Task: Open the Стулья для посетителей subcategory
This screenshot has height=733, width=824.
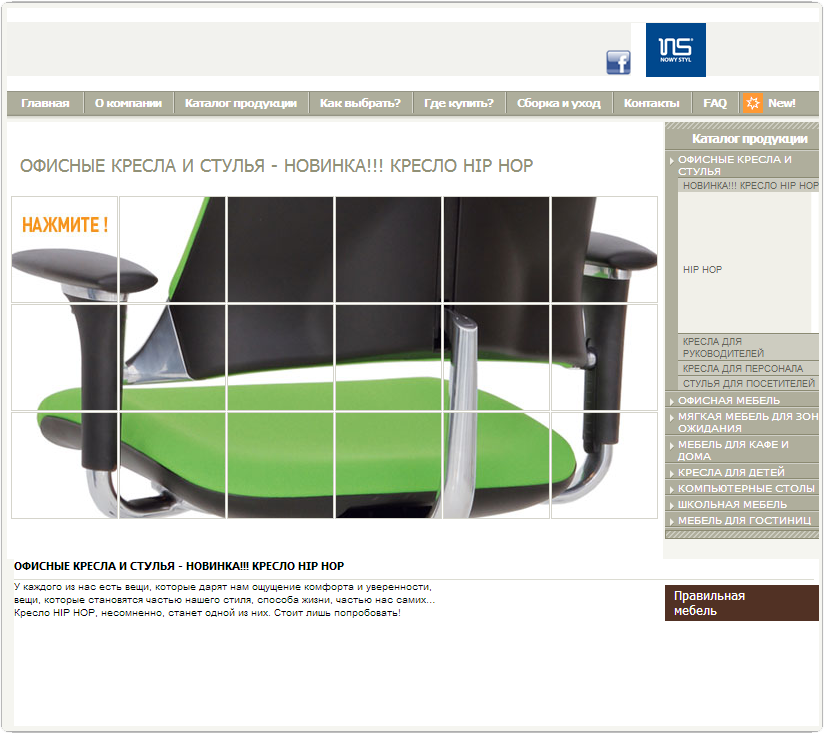Action: [x=748, y=384]
